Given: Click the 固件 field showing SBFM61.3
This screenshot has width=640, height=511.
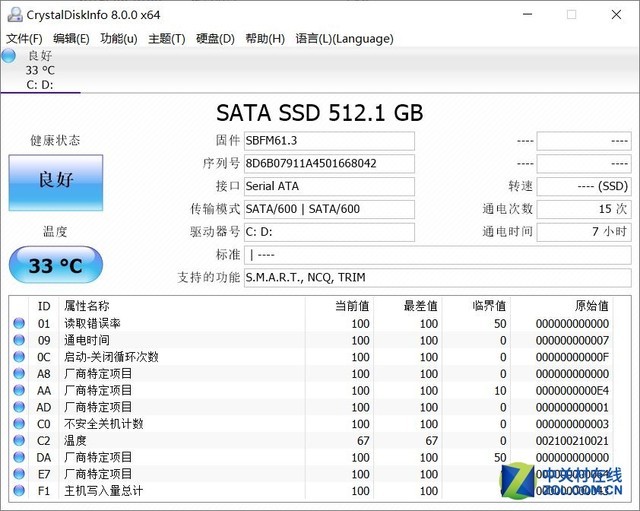Looking at the screenshot, I should pyautogui.click(x=329, y=141).
